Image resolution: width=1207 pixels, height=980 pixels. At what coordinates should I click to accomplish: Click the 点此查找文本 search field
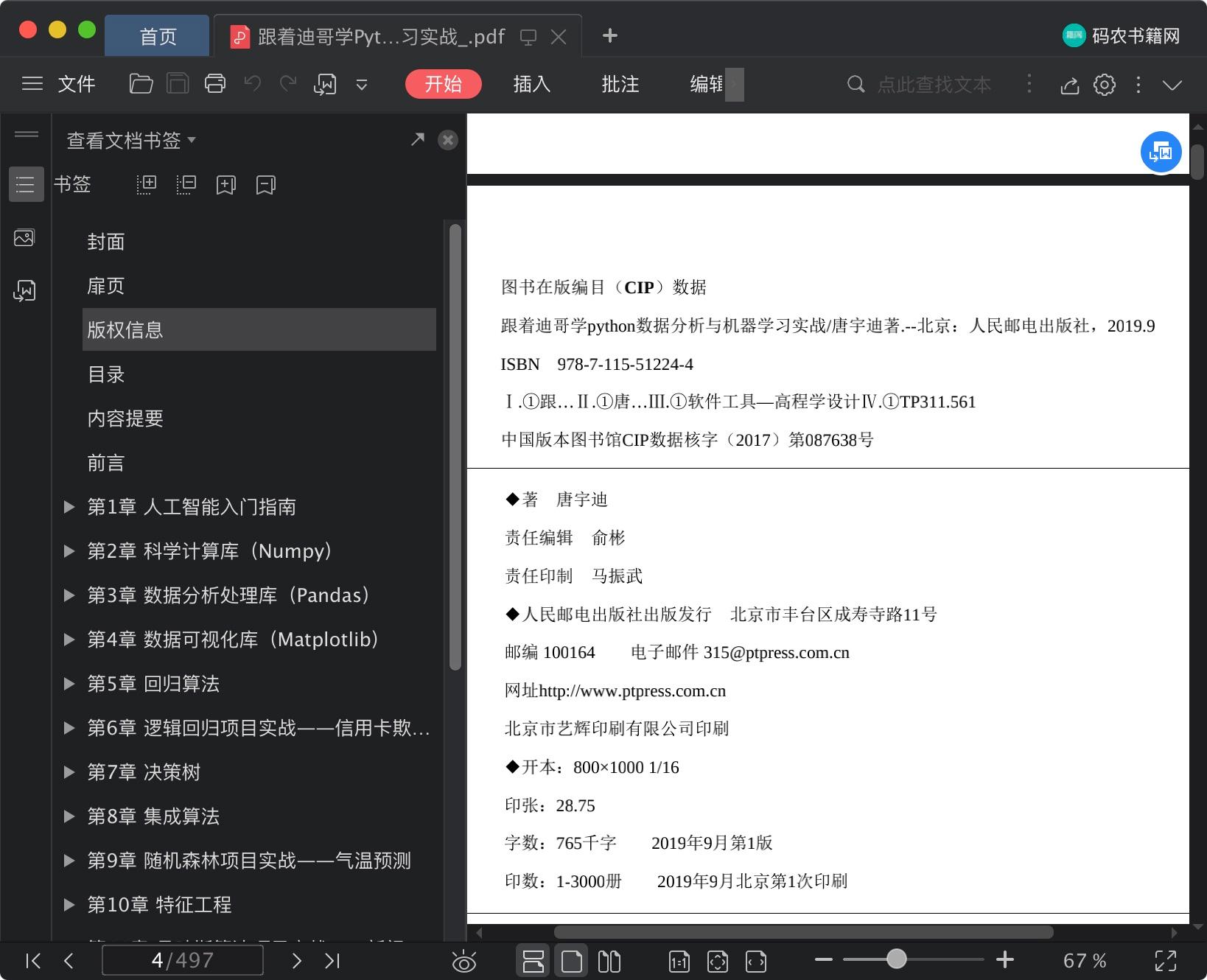934,84
